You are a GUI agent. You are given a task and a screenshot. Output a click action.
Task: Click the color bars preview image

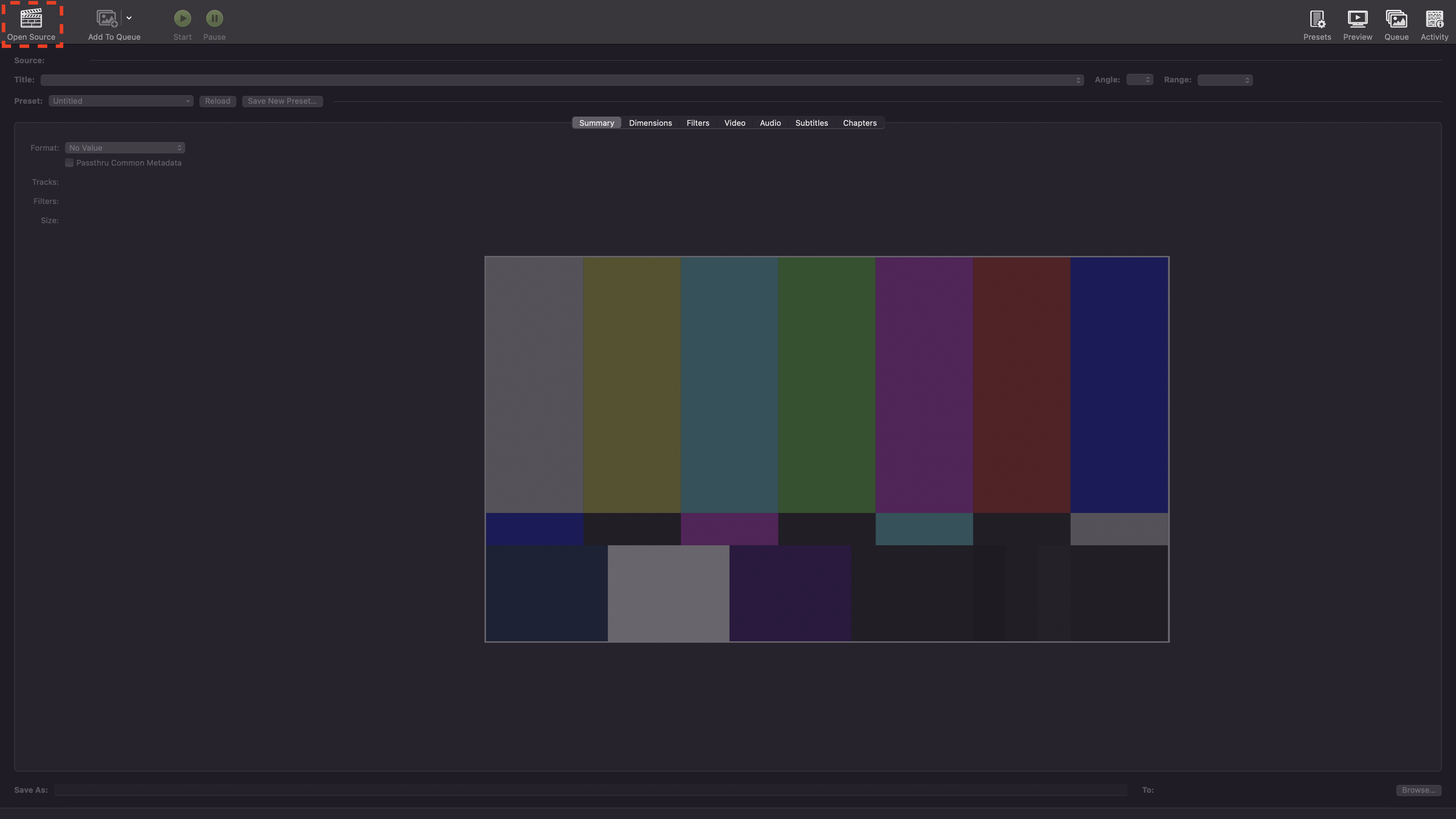pyautogui.click(x=826, y=449)
